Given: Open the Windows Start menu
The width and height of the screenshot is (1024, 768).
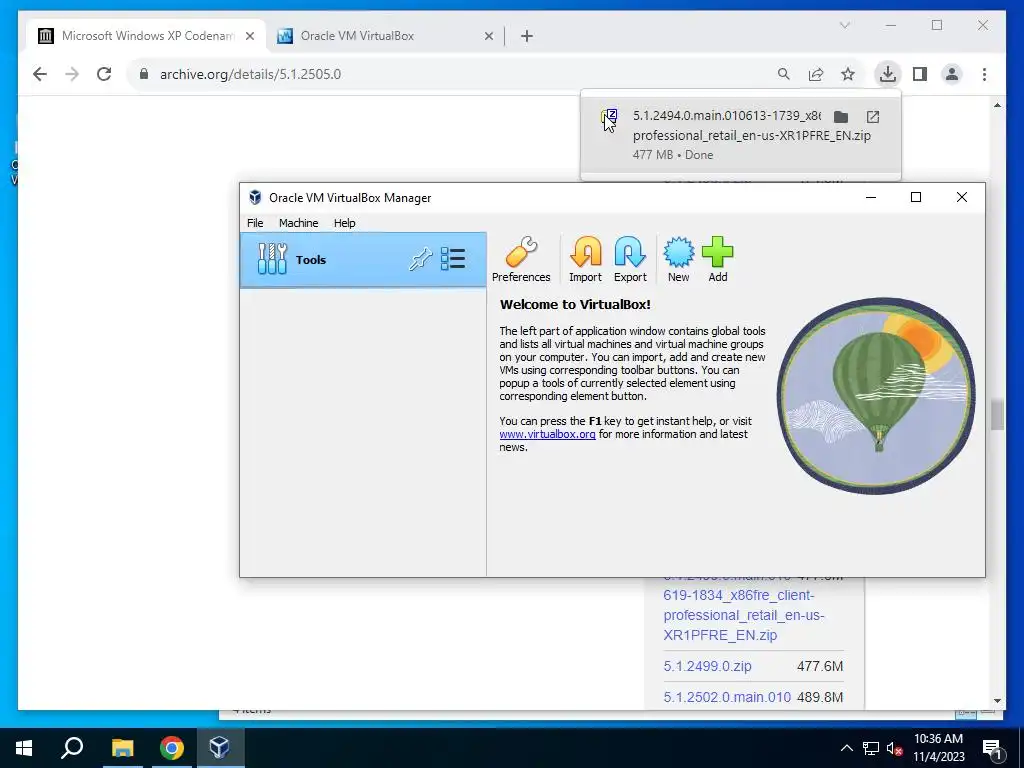Looking at the screenshot, I should (x=24, y=748).
